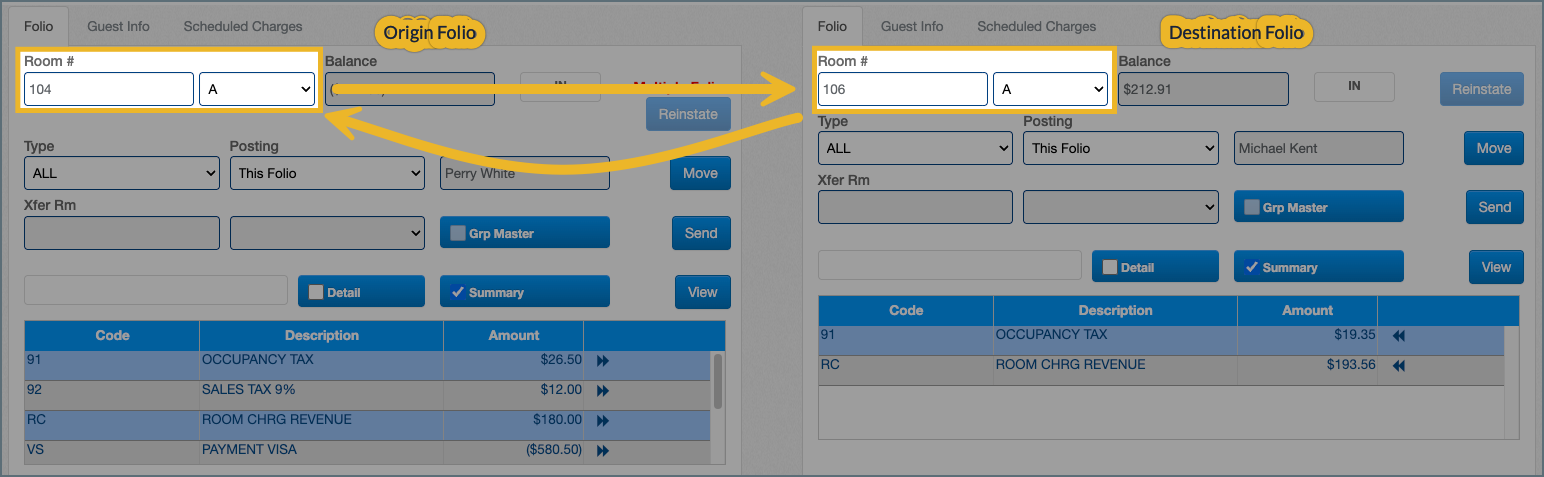Click forward arrow for ROOM CHRG REVENUE $180.00
The height and width of the screenshot is (477, 1544).
click(x=603, y=421)
